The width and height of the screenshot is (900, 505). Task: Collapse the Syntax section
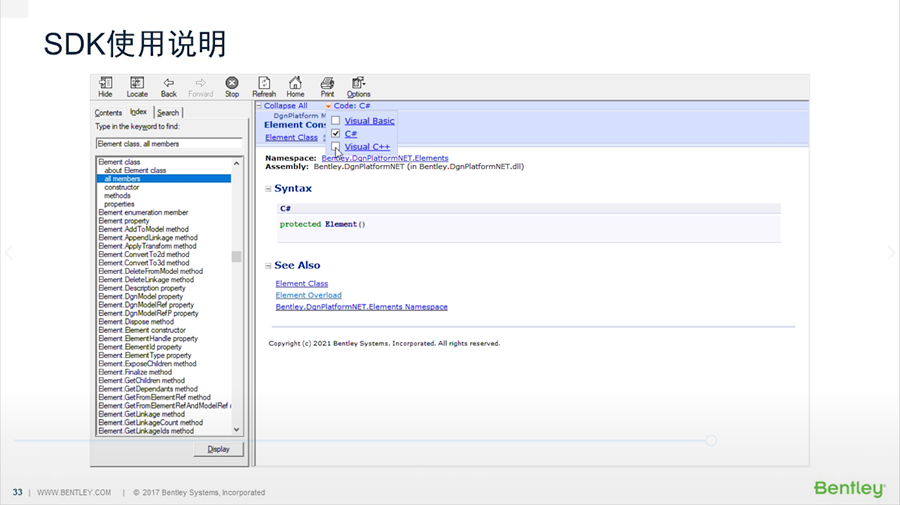[268, 189]
